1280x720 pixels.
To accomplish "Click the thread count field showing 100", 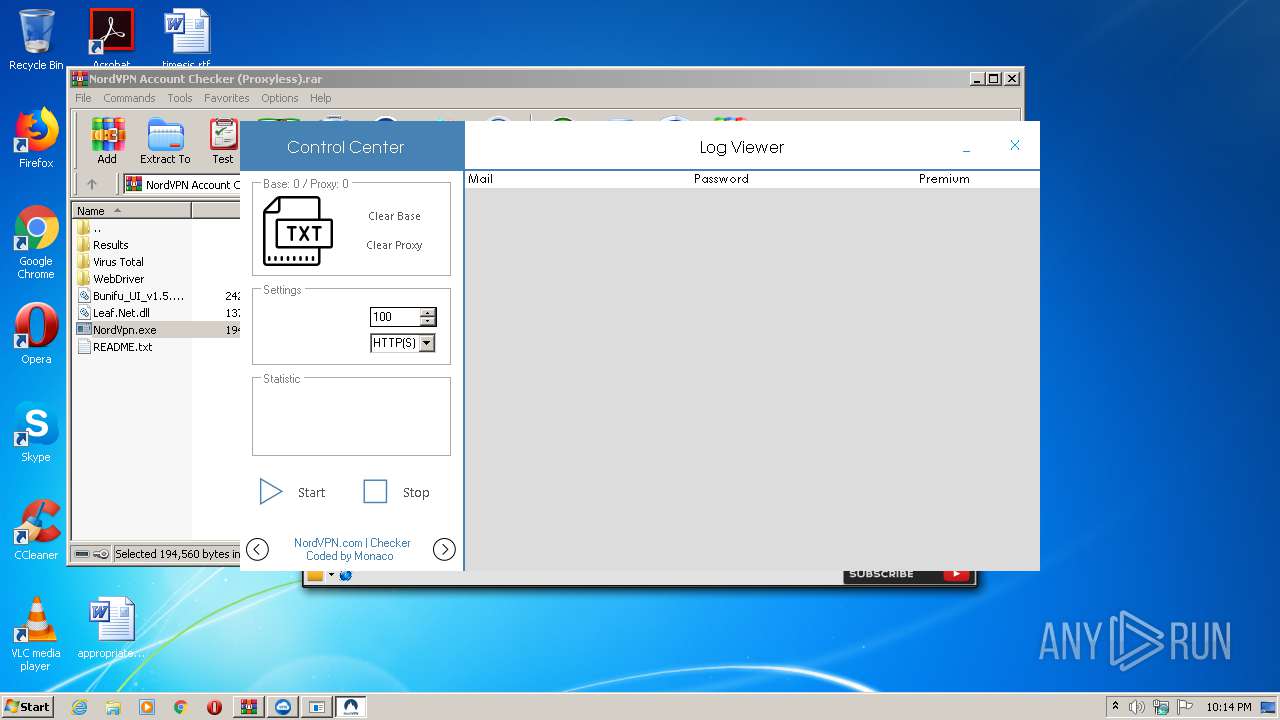I will click(395, 317).
